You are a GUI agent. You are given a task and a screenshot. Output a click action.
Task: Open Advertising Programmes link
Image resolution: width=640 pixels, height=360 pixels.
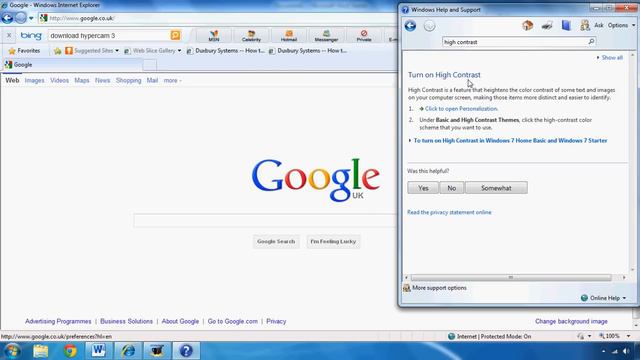click(x=58, y=321)
